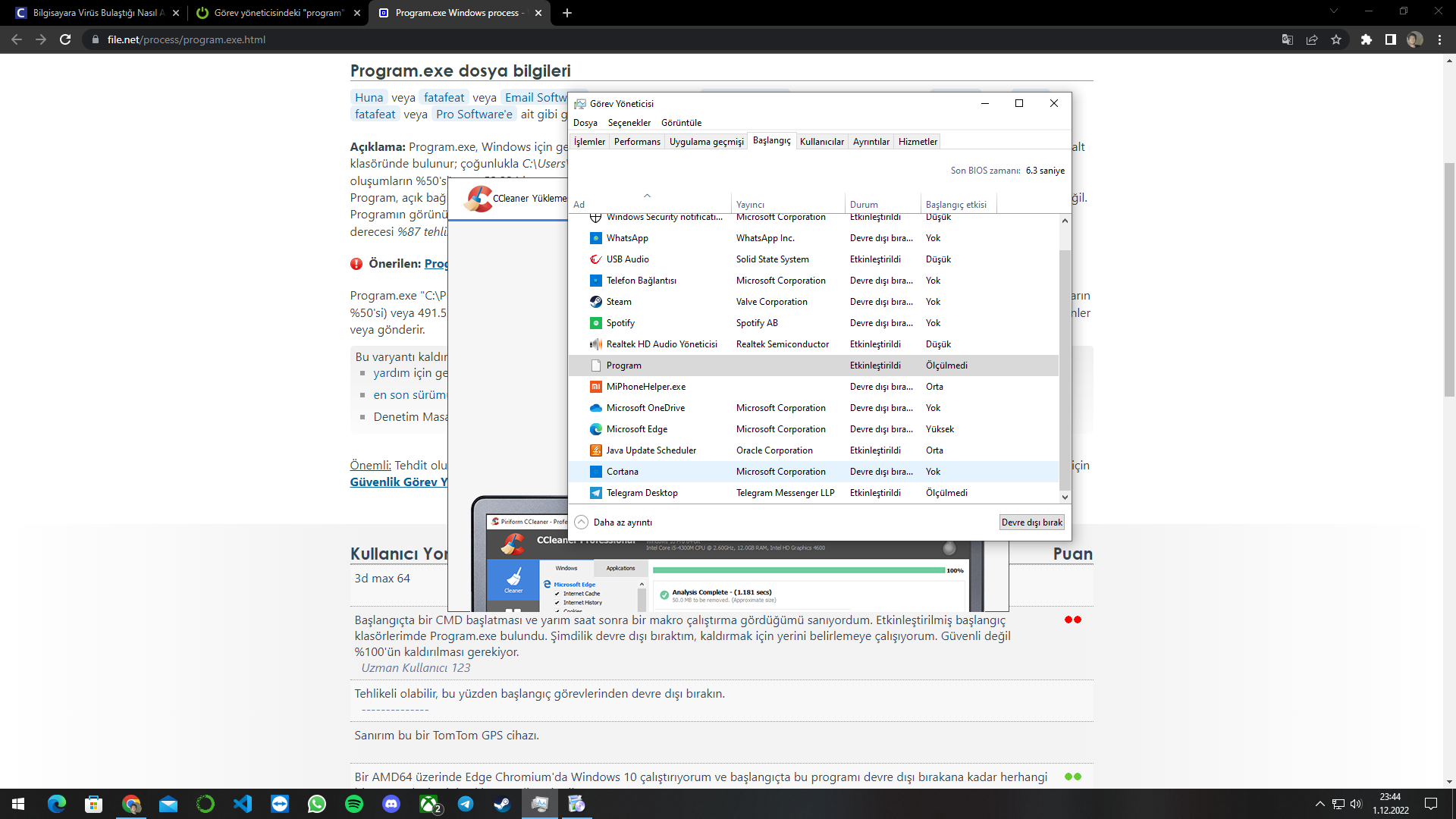1456x819 pixels.
Task: Click the Steam icon in startup list
Action: [596, 302]
